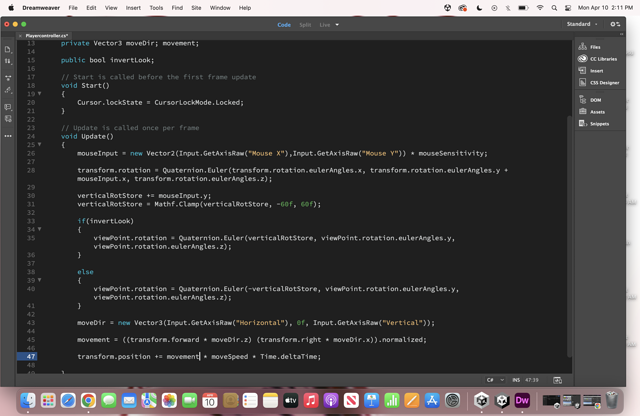Open Trash from the Dock
640x416 pixels.
pos(611,400)
